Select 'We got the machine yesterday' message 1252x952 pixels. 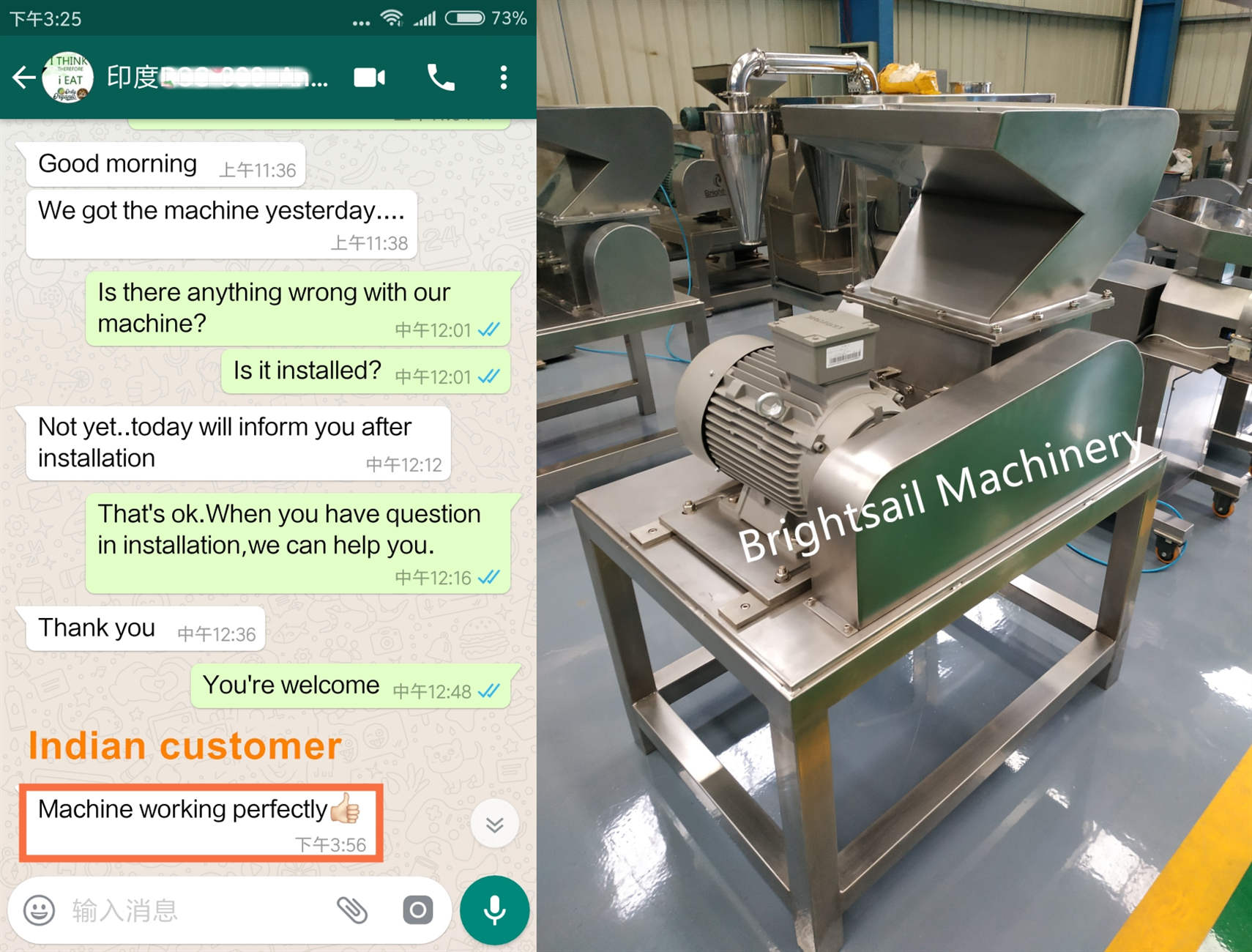(x=221, y=224)
